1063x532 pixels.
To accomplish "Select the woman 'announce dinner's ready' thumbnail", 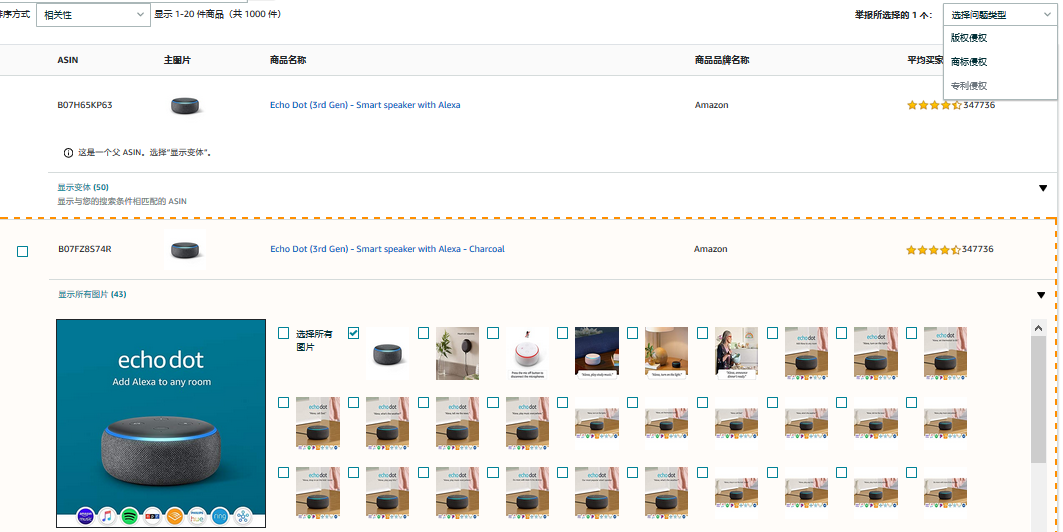I will pos(736,354).
